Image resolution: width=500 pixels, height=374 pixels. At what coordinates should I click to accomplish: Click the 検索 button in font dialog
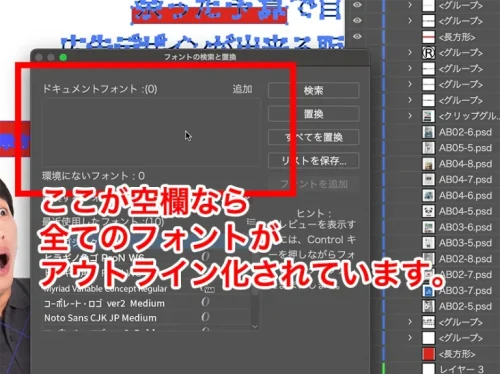[x=313, y=90]
